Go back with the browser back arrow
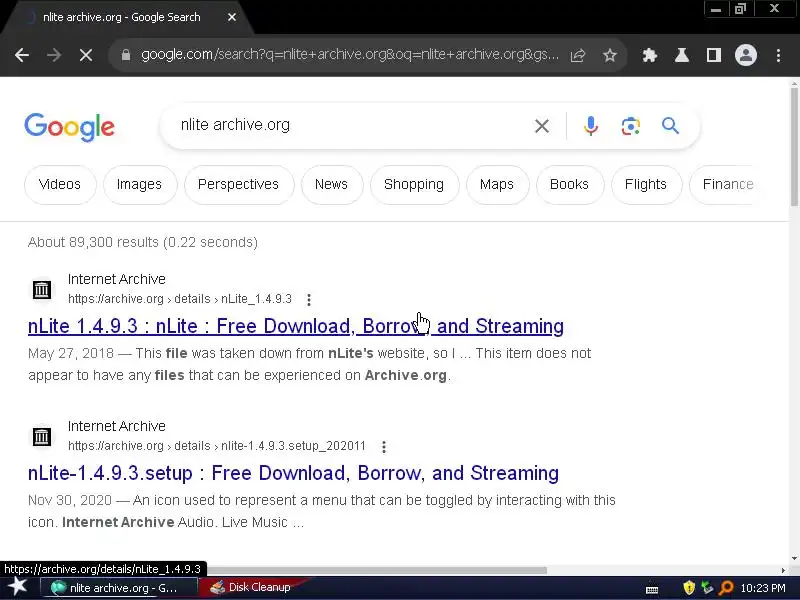 click(22, 55)
